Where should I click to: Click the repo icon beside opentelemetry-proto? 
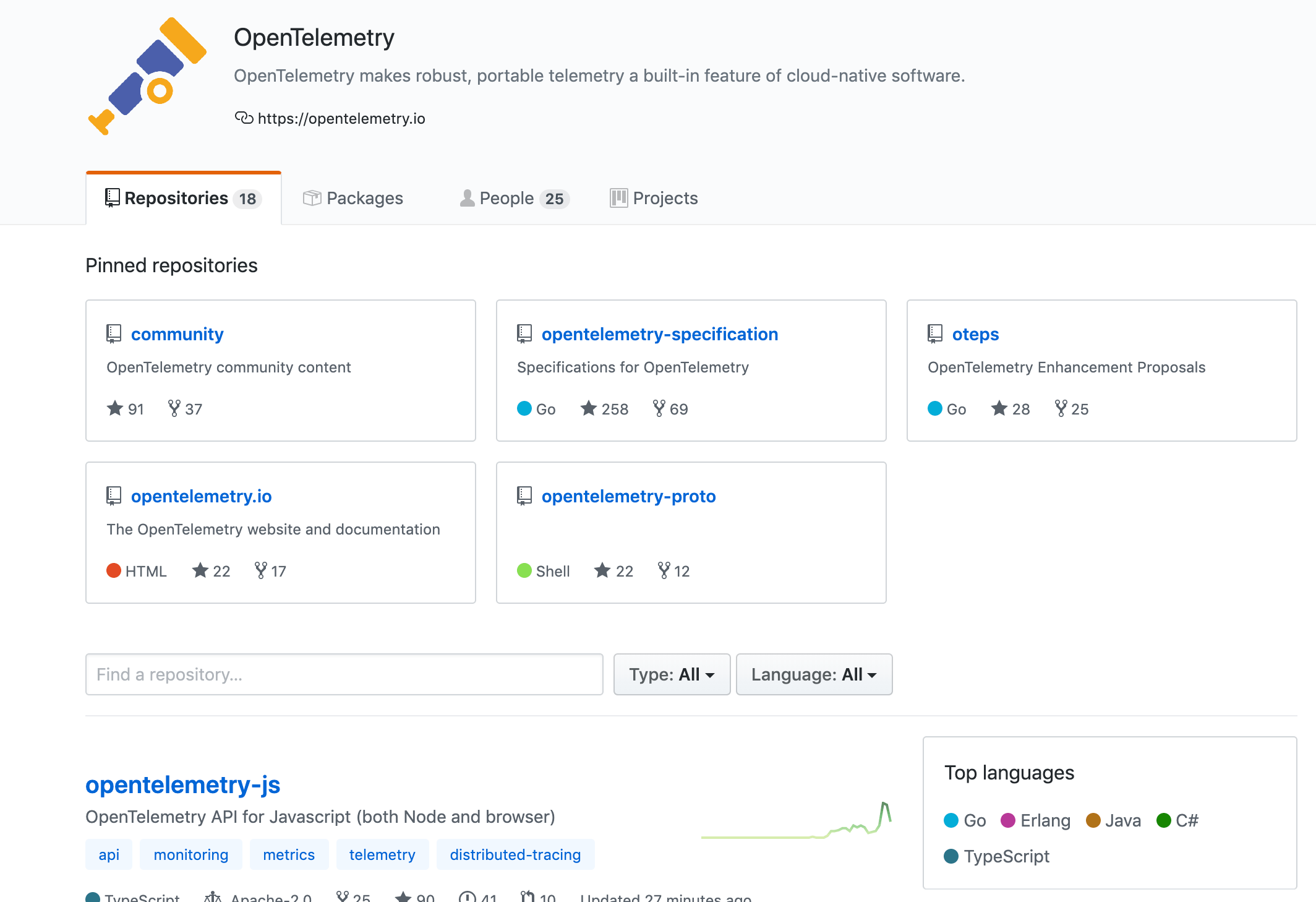coord(524,496)
